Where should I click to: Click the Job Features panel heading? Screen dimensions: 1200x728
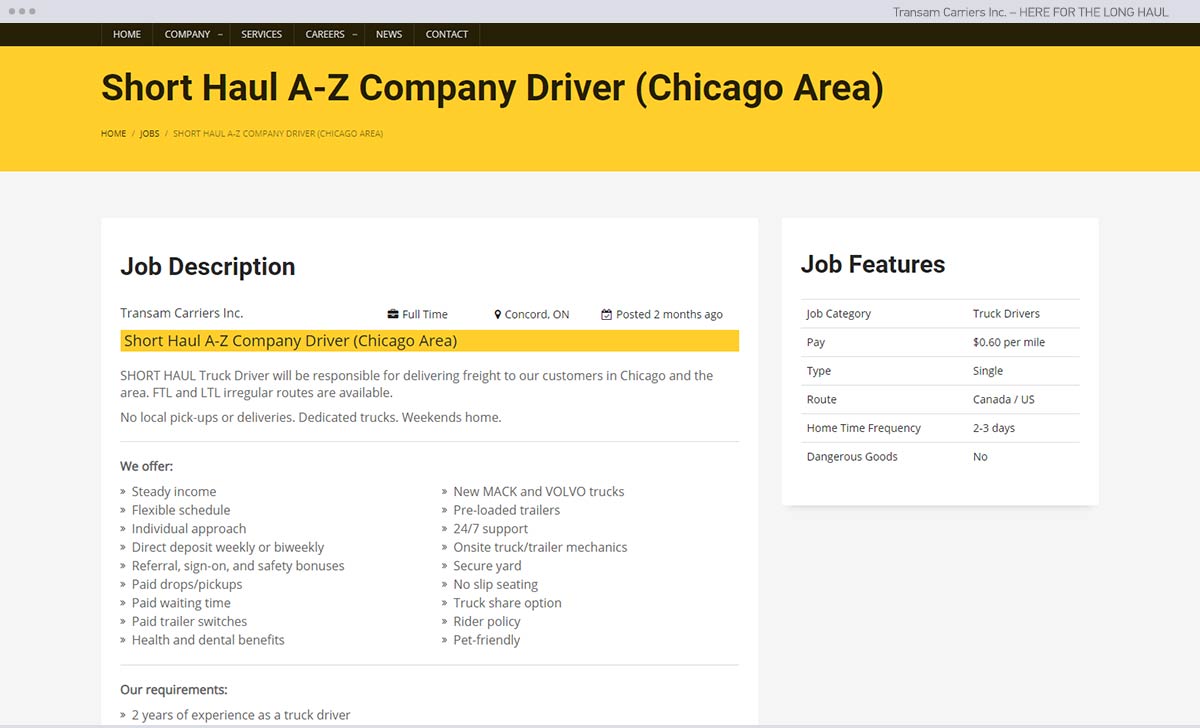tap(872, 264)
